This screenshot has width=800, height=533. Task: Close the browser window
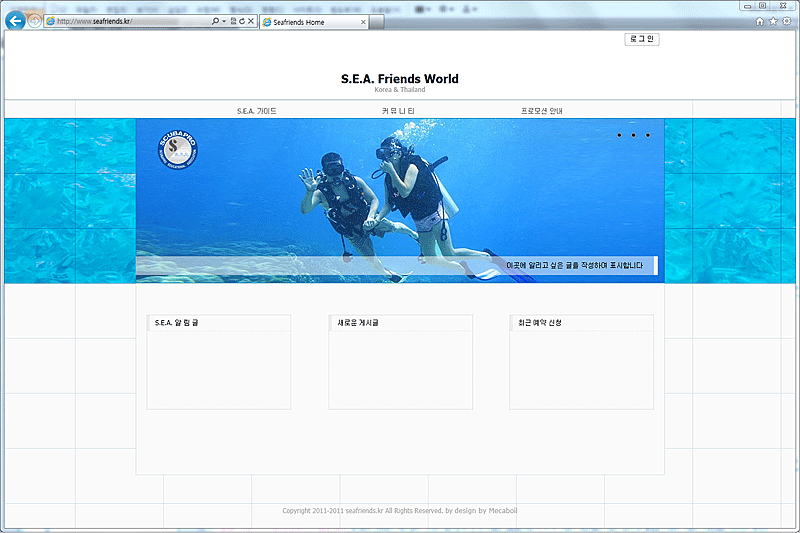point(783,6)
